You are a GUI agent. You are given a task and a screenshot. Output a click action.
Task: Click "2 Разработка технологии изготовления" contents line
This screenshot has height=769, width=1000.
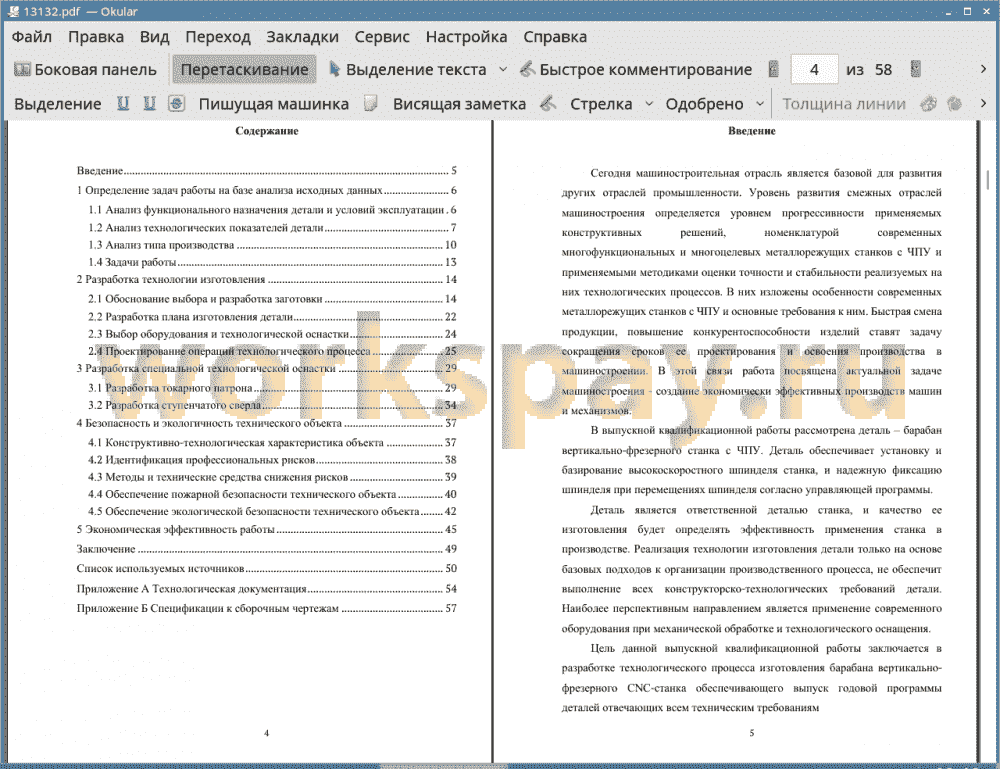click(x=267, y=279)
